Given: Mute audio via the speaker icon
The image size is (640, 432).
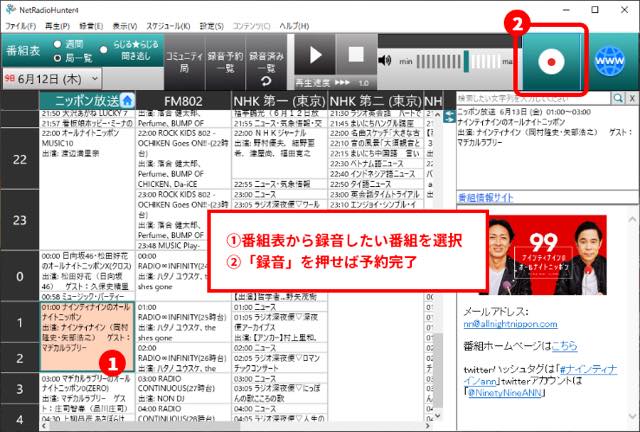Looking at the screenshot, I should click(384, 61).
